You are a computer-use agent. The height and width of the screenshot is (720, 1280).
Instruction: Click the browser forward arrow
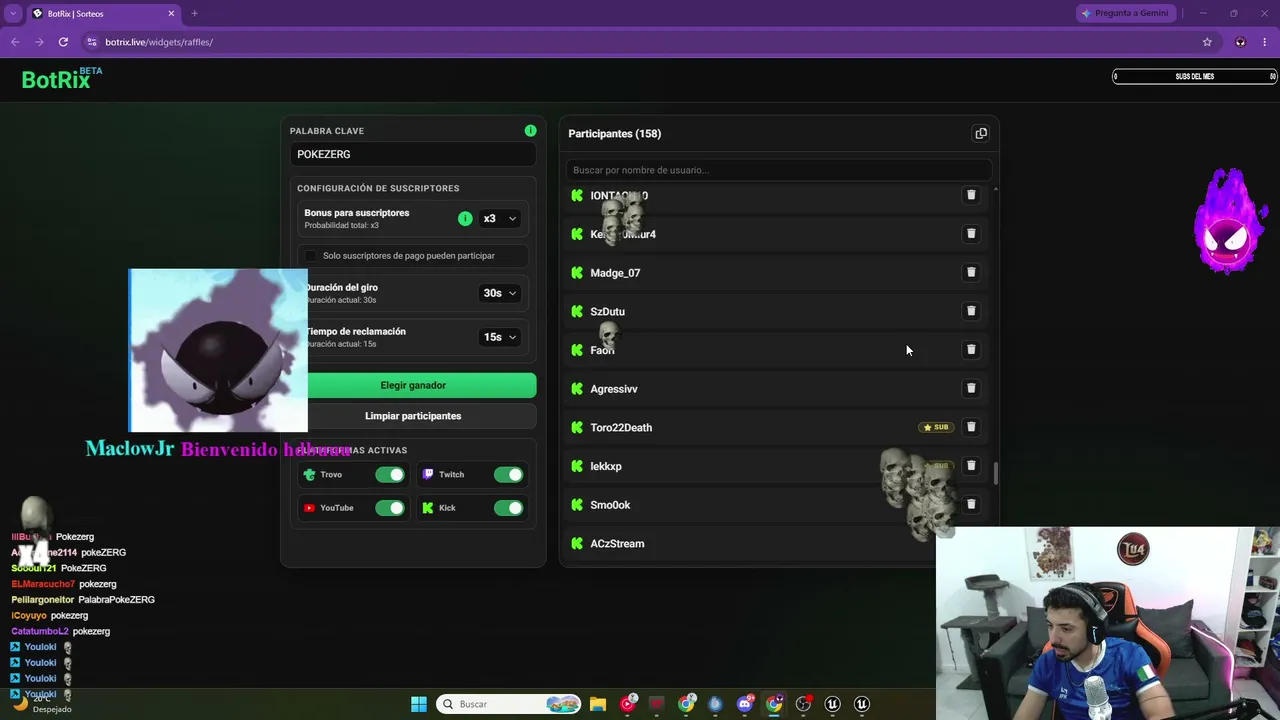[39, 42]
